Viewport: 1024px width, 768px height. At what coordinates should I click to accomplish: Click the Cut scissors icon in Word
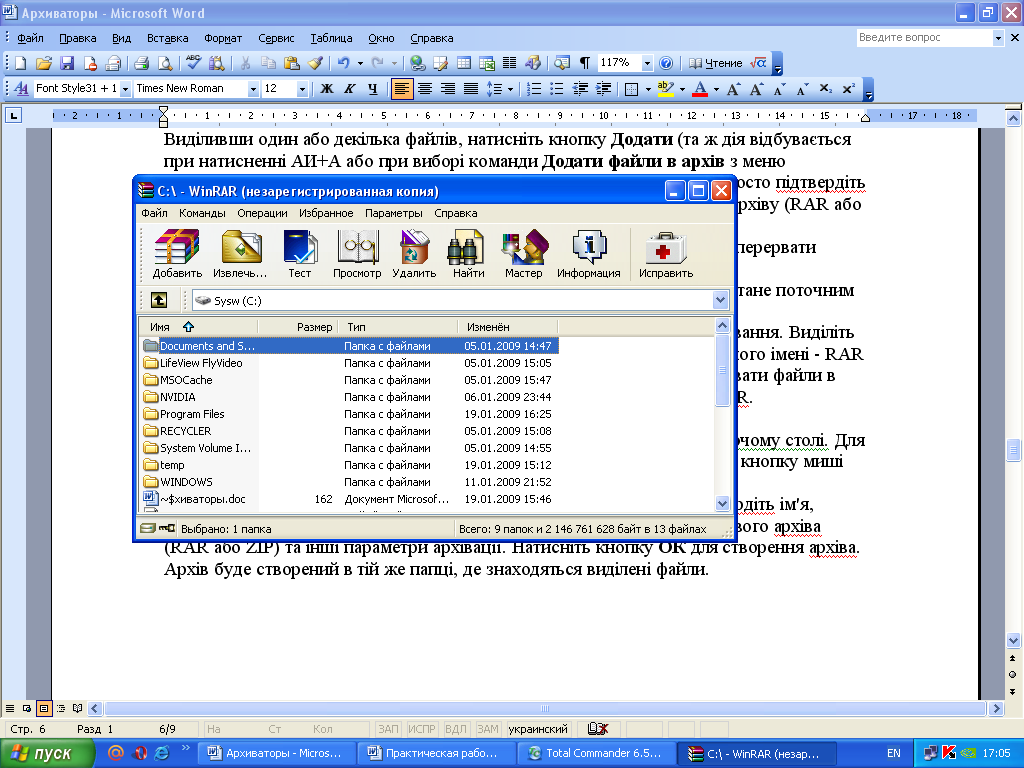coord(246,63)
